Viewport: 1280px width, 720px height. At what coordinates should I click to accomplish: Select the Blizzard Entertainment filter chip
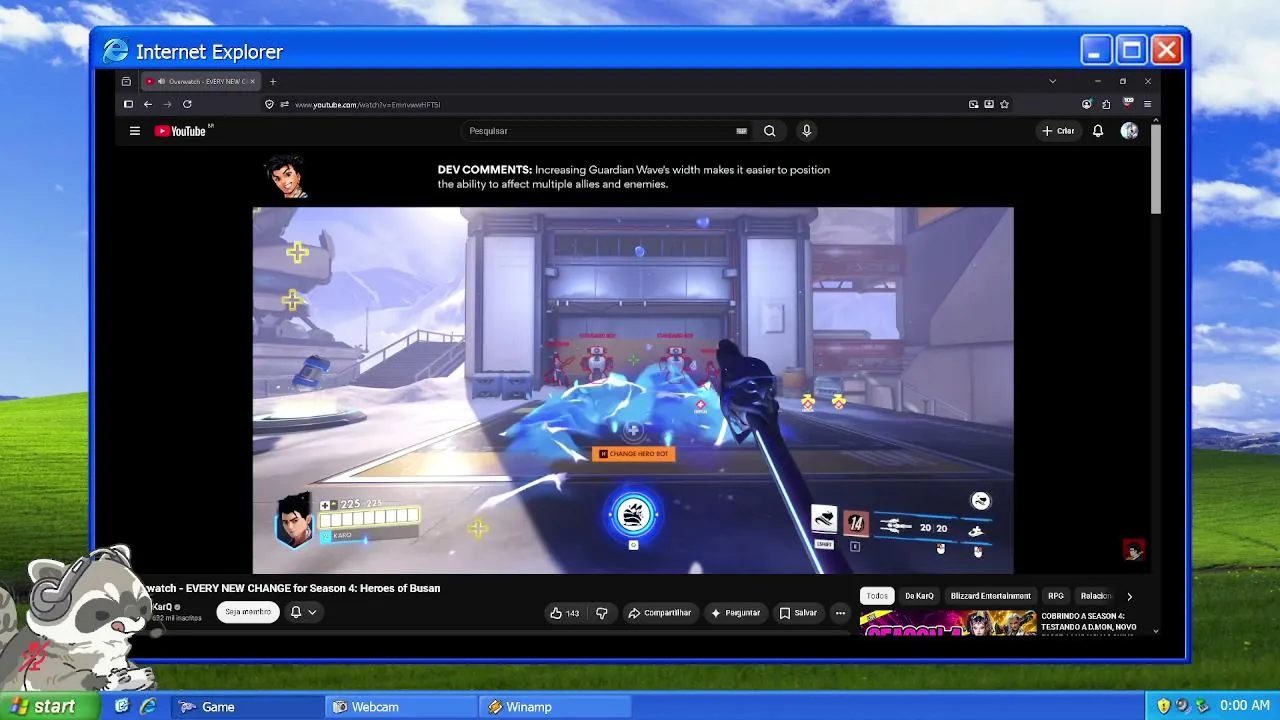[x=990, y=596]
